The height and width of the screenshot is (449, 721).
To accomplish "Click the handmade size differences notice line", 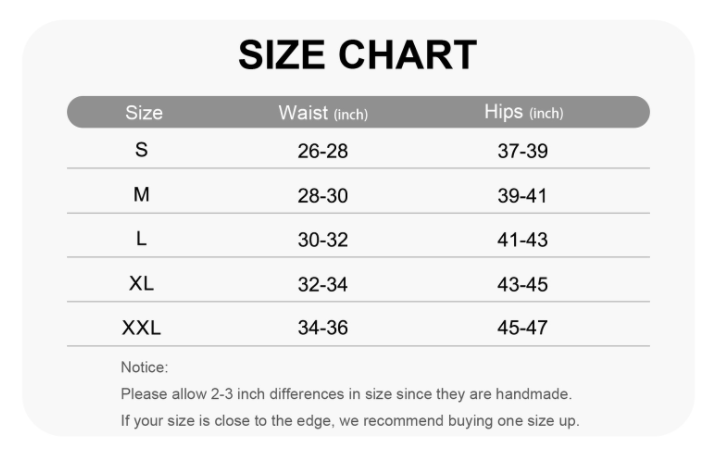I will [345, 394].
